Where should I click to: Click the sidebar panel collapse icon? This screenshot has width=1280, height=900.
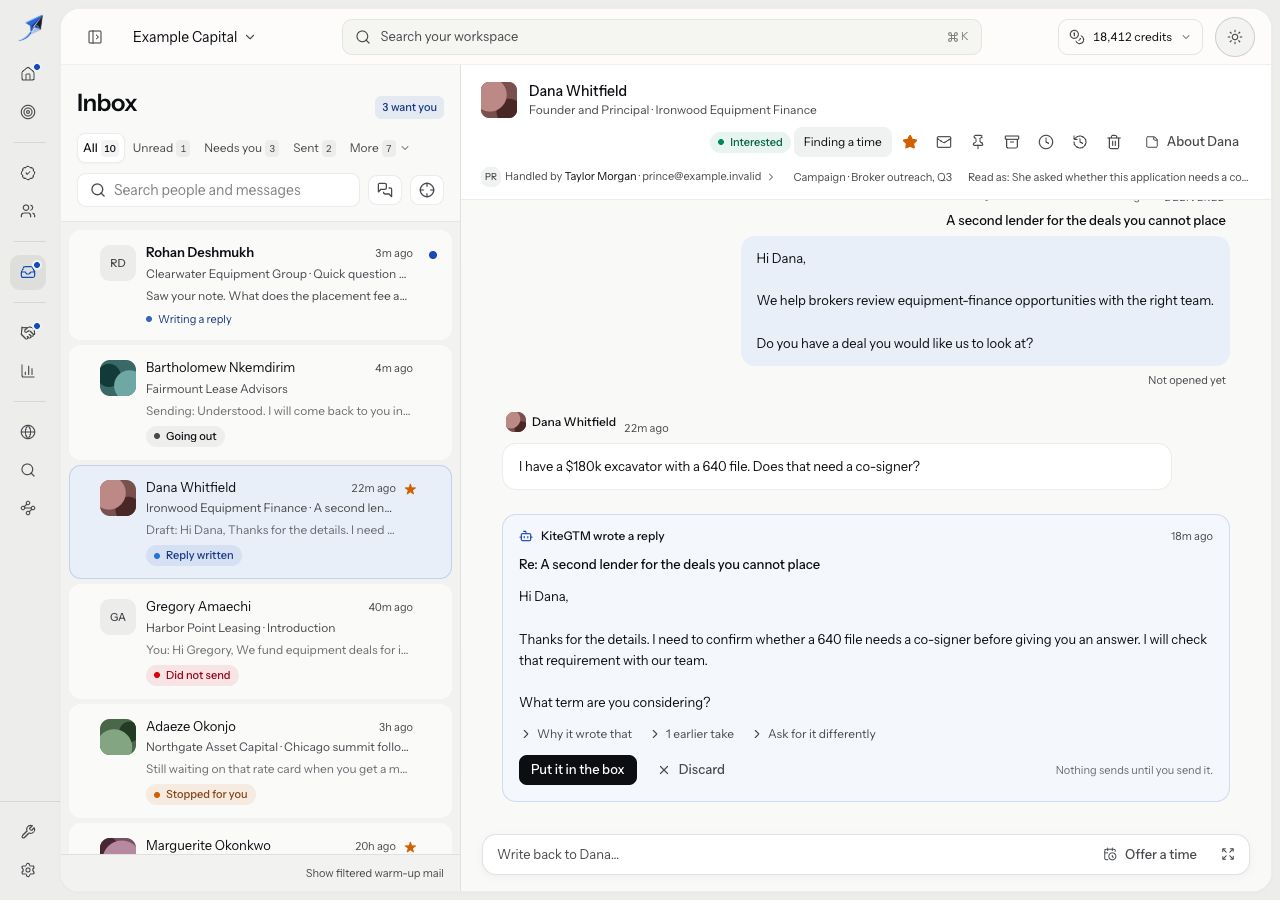95,37
